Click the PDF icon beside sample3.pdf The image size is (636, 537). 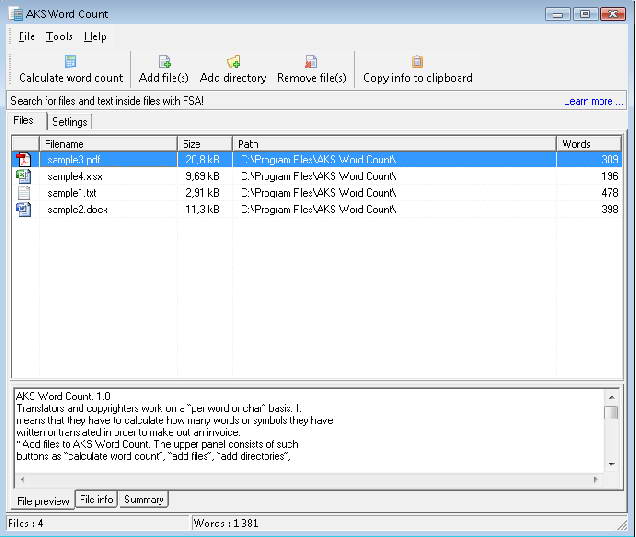click(x=24, y=159)
